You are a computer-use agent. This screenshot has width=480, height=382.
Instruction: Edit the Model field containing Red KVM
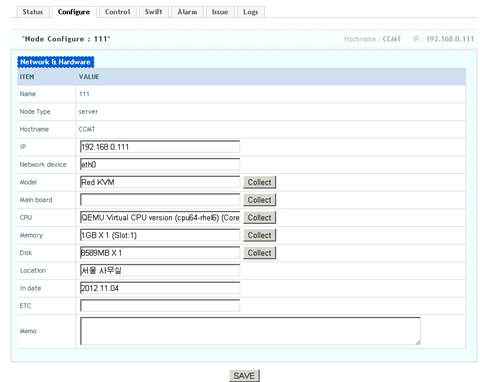pos(160,182)
